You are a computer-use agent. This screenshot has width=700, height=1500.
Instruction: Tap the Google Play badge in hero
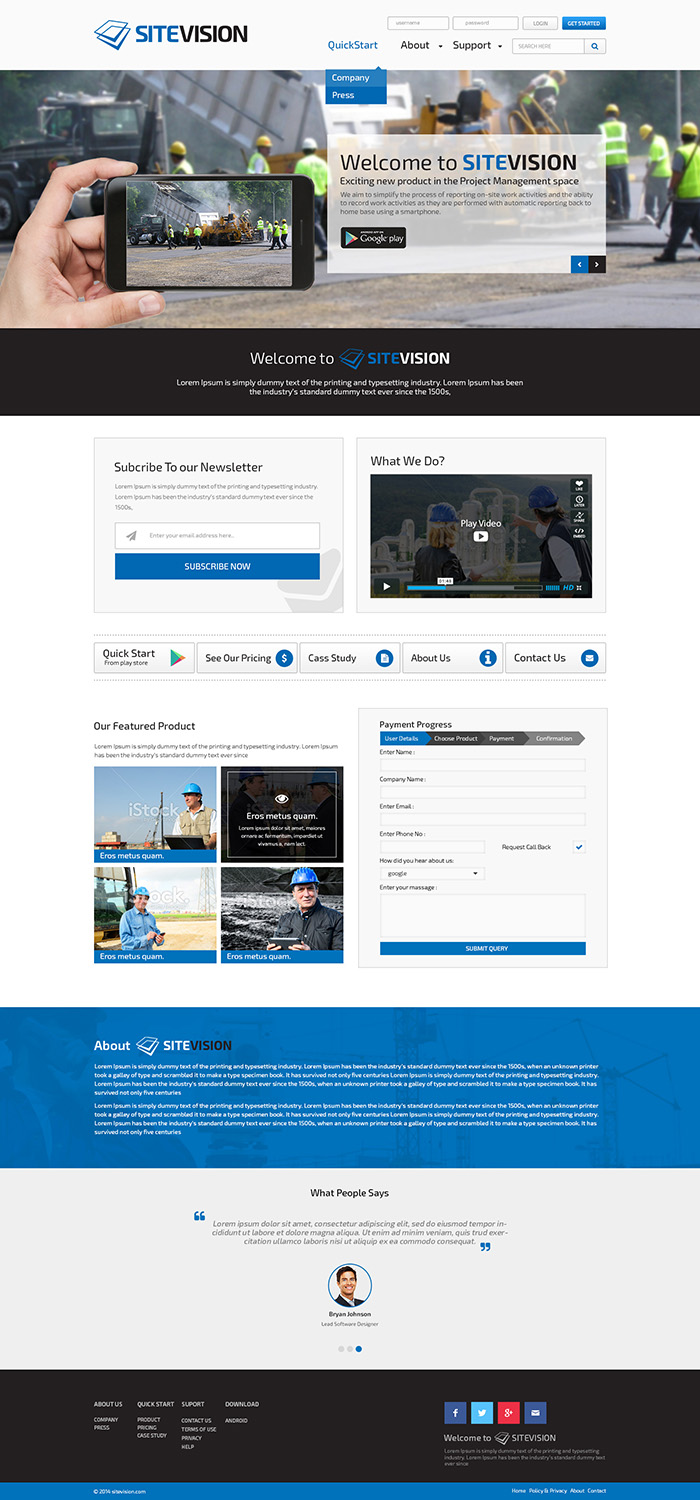tap(373, 238)
